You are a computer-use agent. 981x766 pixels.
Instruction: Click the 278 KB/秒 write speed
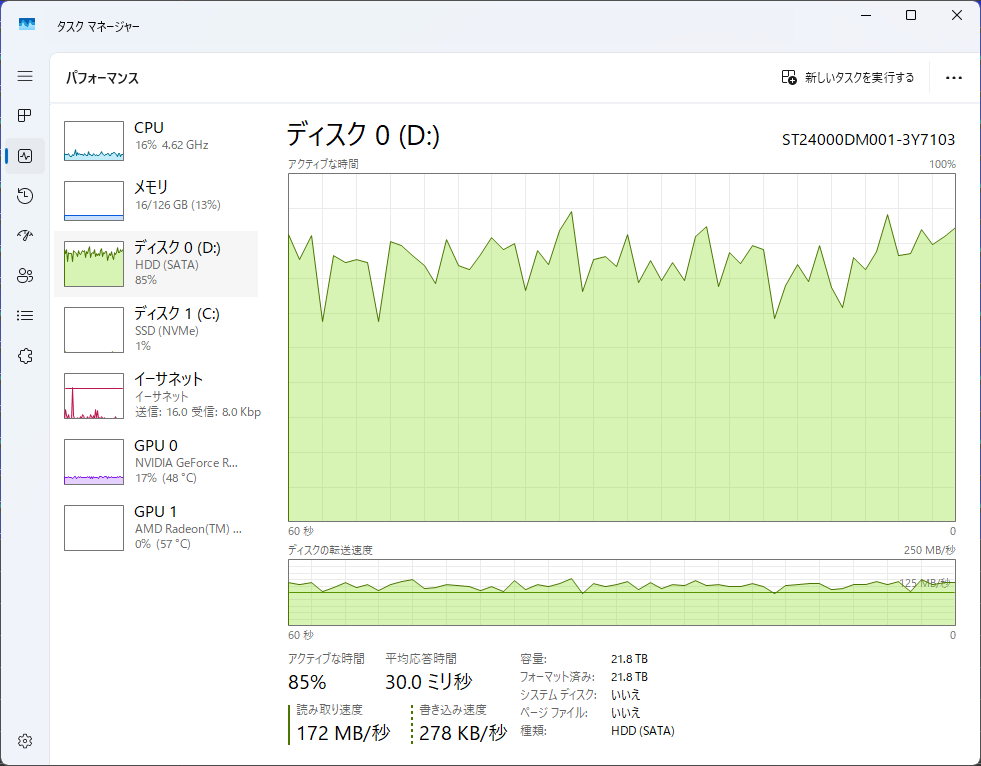pos(463,733)
